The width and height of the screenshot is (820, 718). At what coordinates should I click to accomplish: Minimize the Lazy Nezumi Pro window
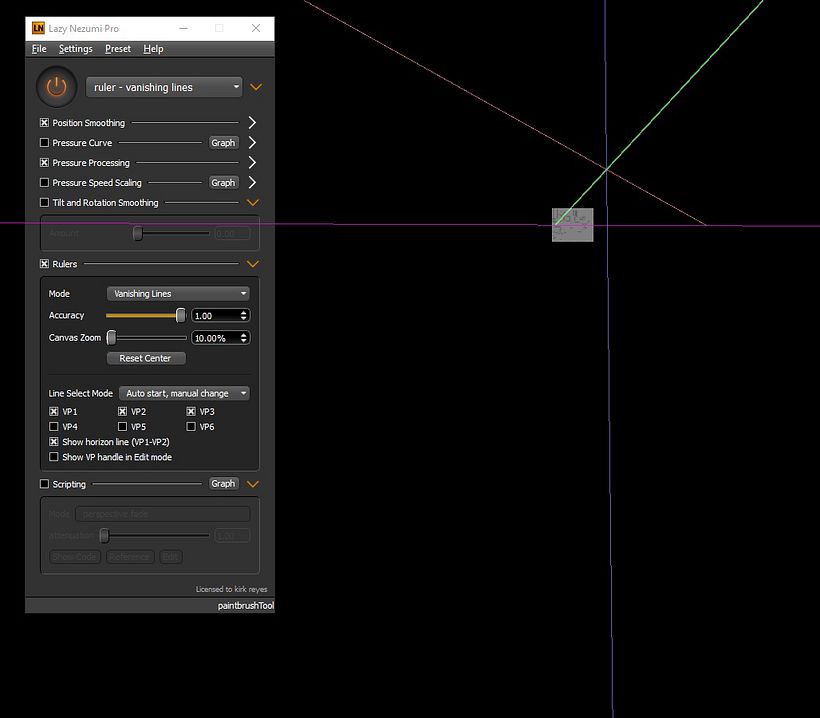point(184,28)
